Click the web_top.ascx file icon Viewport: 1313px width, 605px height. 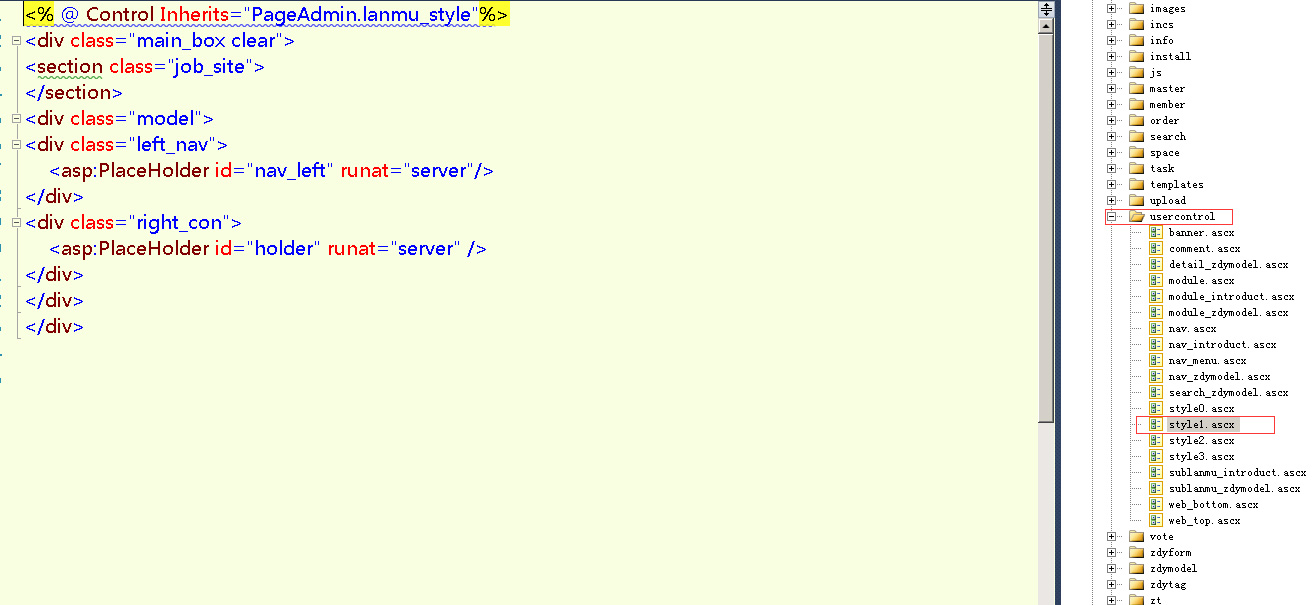(1155, 521)
